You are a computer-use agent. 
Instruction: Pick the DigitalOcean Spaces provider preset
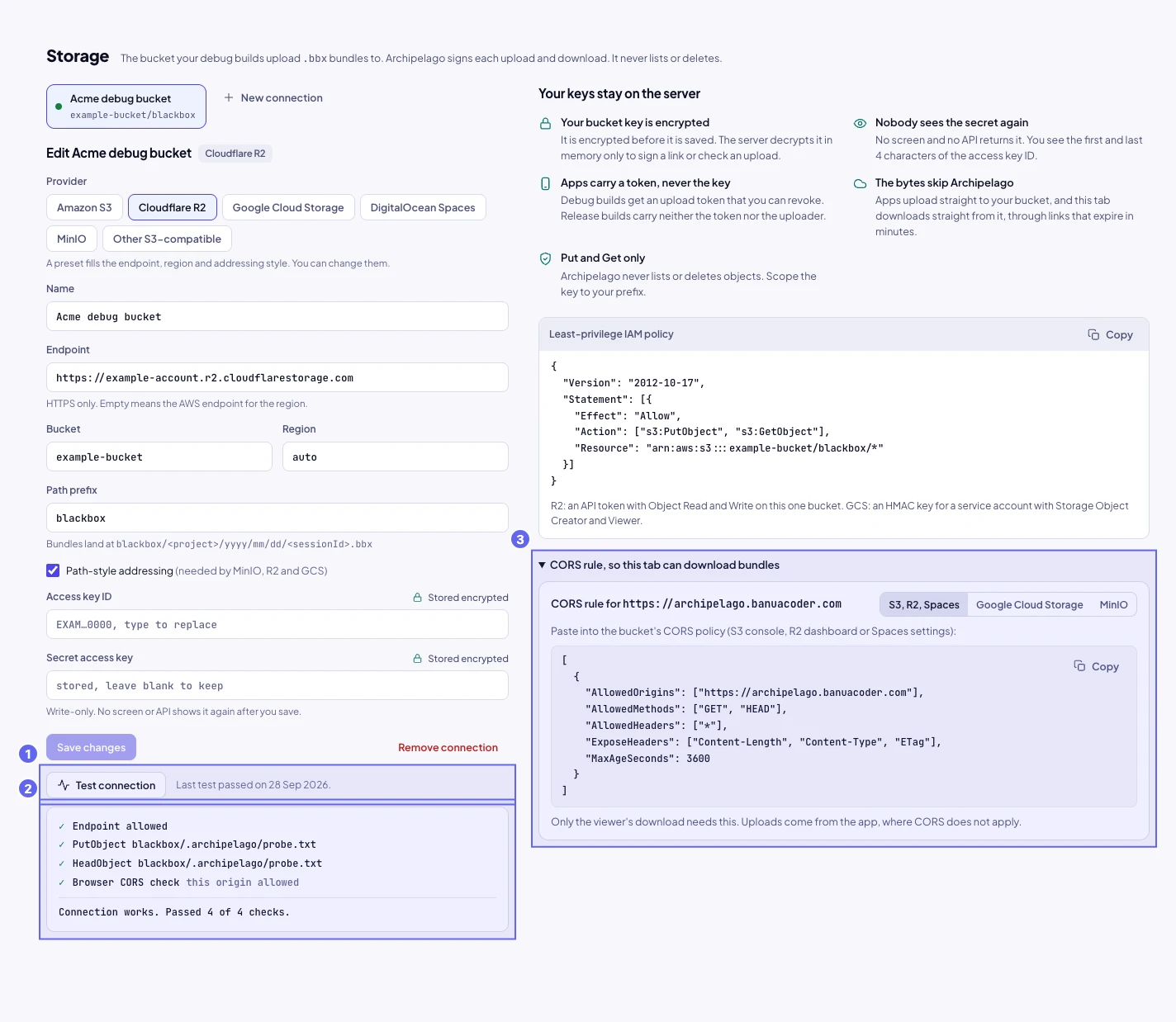point(423,207)
